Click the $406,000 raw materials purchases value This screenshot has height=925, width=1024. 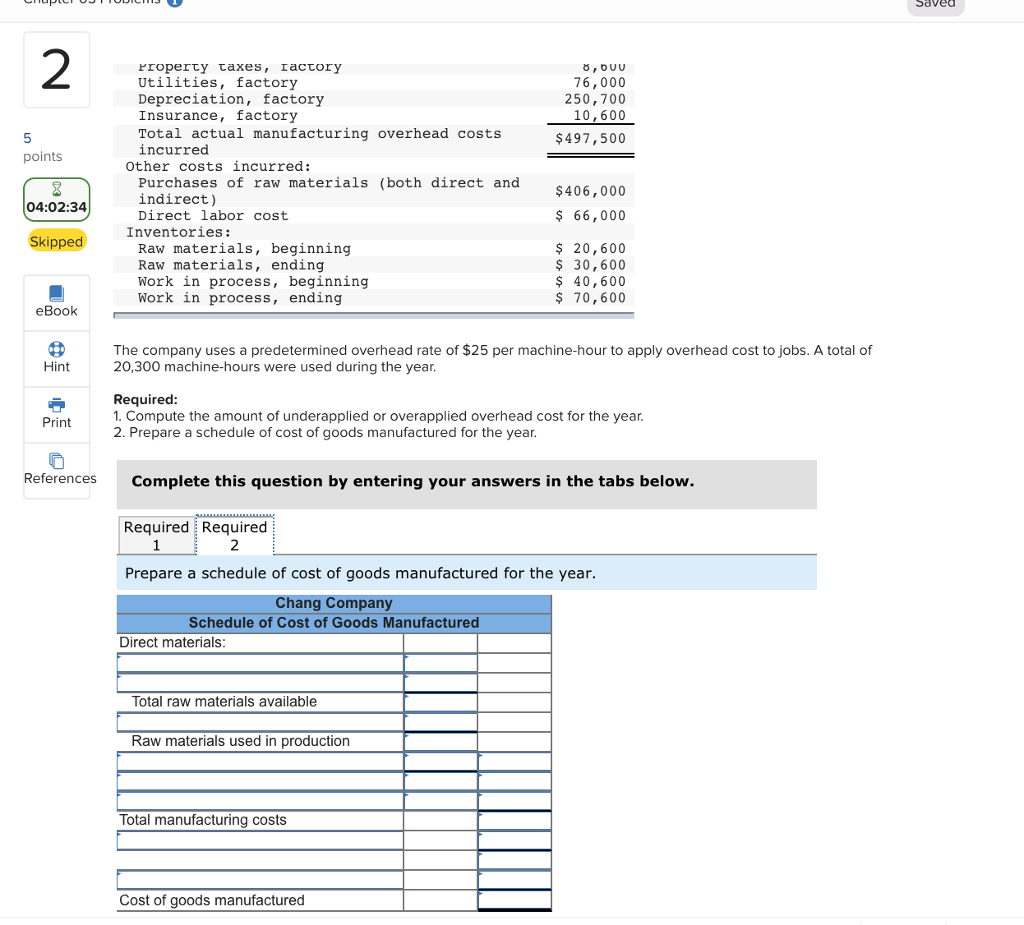click(x=590, y=191)
